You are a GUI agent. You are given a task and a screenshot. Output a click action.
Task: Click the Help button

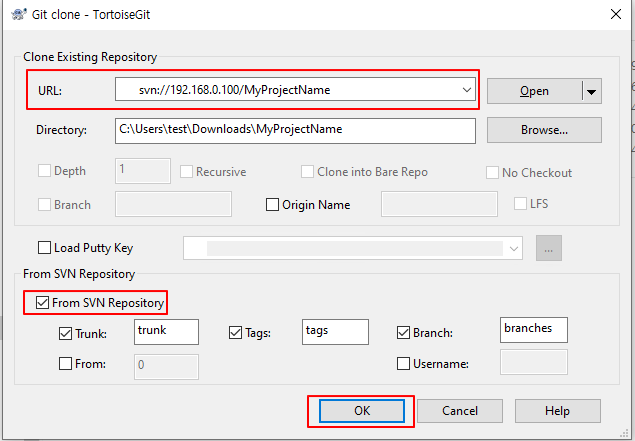pyautogui.click(x=558, y=411)
